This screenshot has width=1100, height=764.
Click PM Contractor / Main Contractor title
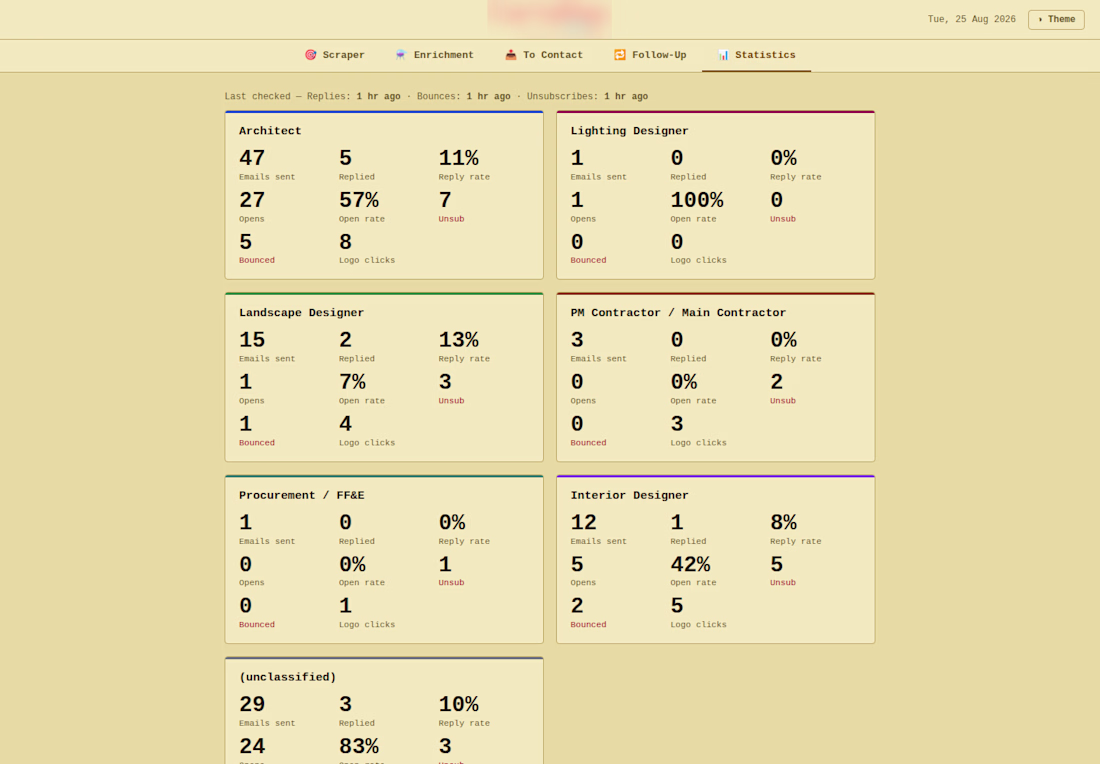click(x=678, y=313)
